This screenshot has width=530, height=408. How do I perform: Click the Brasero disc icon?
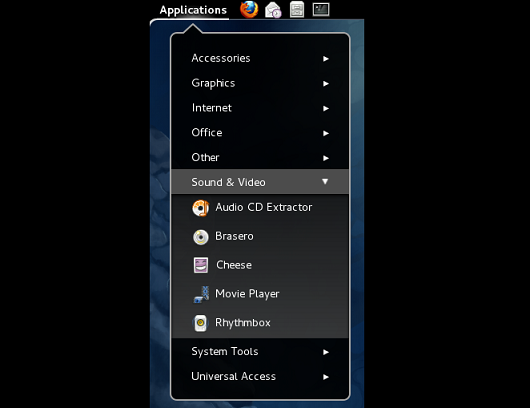(201, 237)
